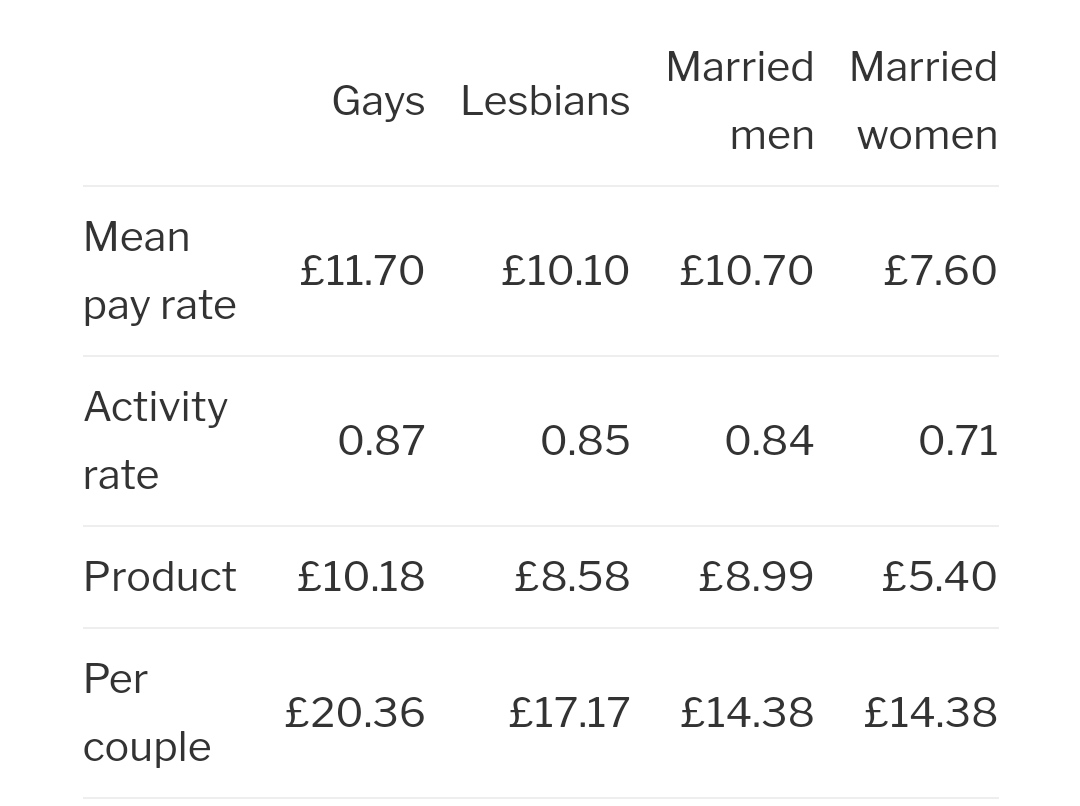
Task: Click the £7.60 Married women cell
Action: click(x=940, y=271)
